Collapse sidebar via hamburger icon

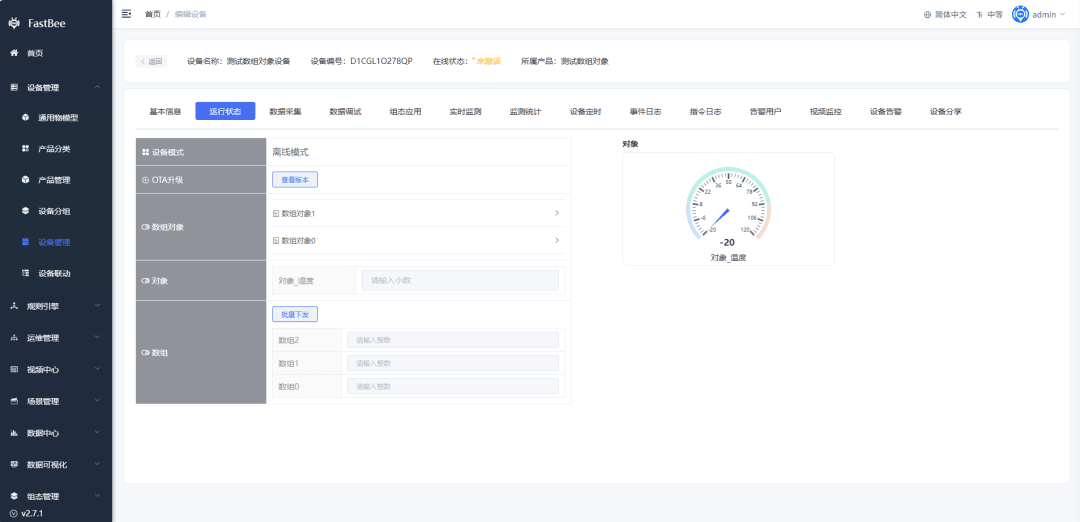pos(126,14)
